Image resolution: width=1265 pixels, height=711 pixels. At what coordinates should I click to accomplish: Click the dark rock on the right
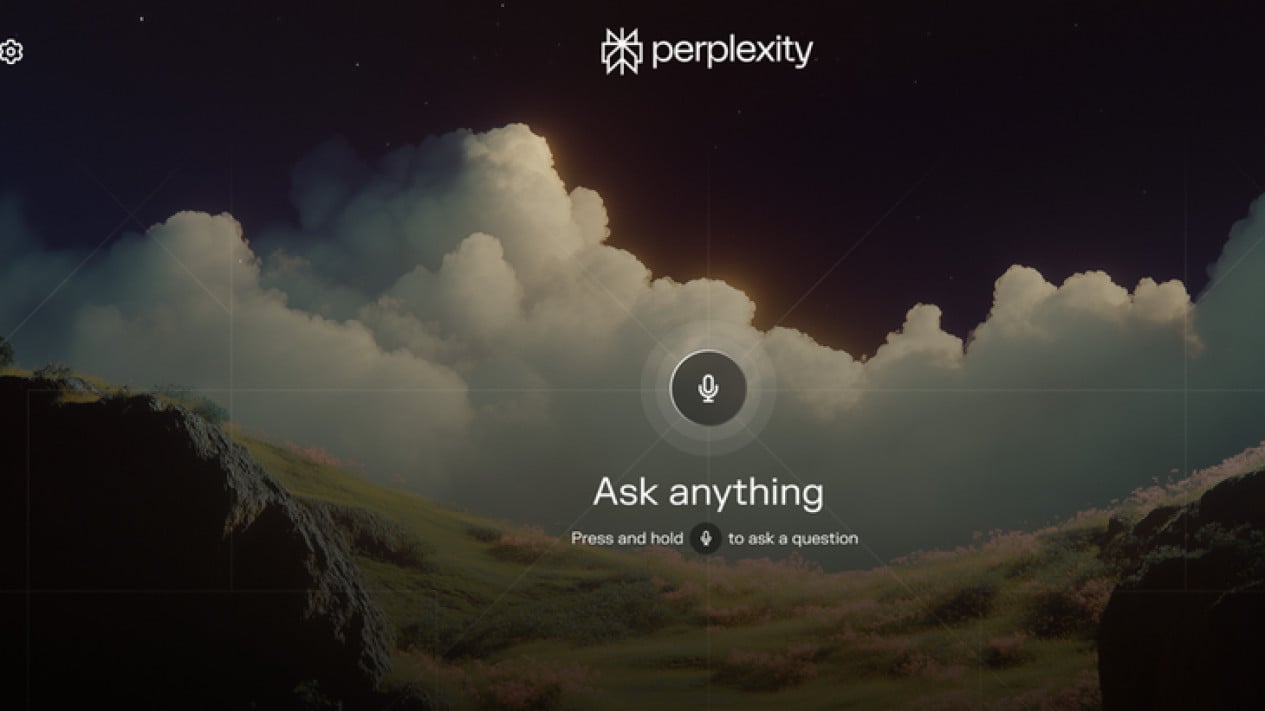[x=1185, y=600]
